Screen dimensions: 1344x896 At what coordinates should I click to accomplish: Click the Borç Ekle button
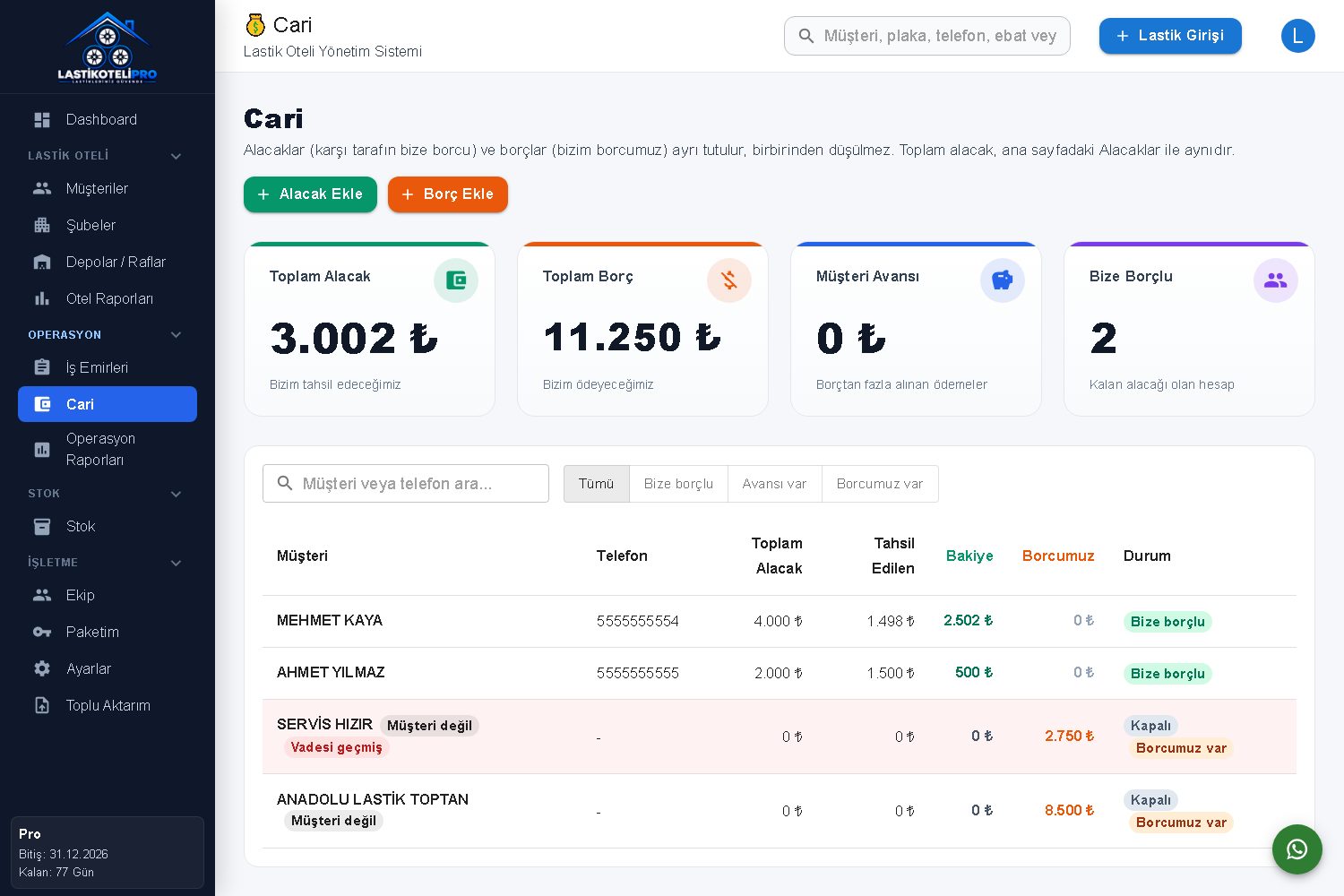tap(448, 194)
